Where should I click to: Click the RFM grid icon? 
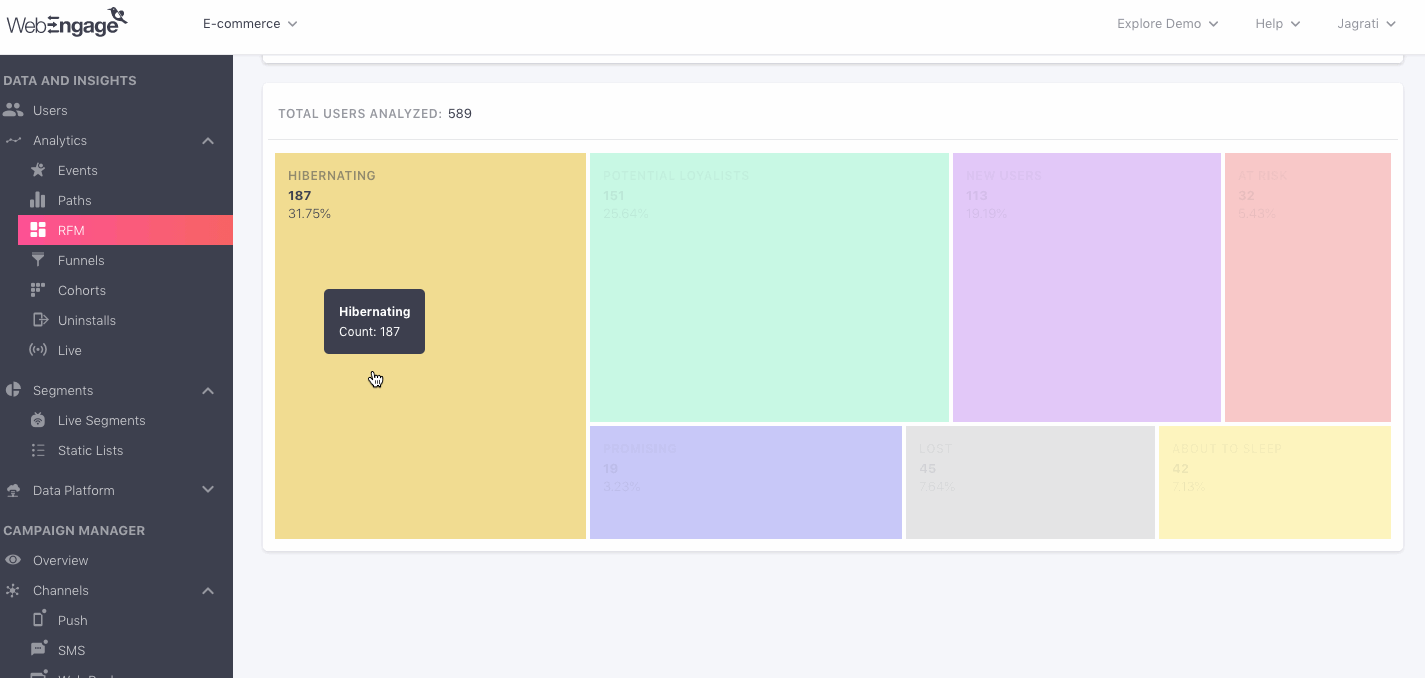38,230
